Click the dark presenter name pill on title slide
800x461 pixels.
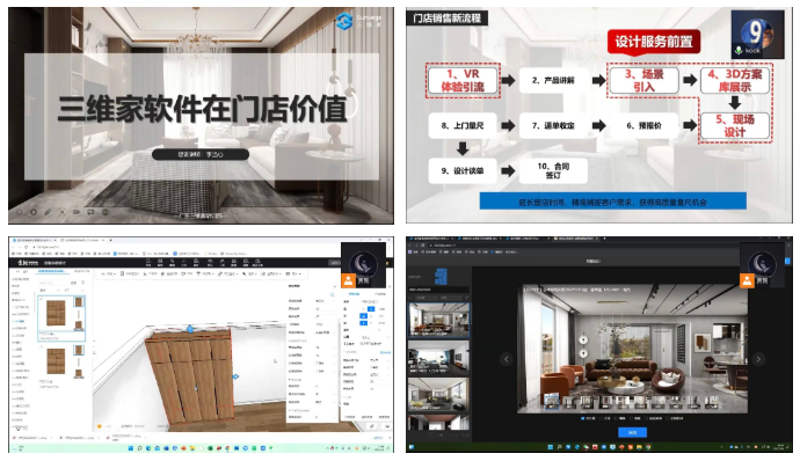[200, 154]
